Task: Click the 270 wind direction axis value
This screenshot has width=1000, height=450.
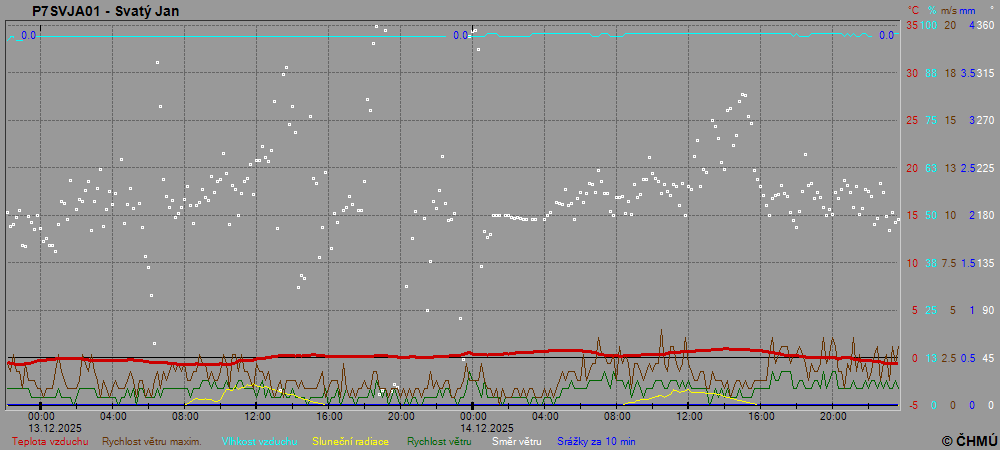Action: click(x=985, y=120)
